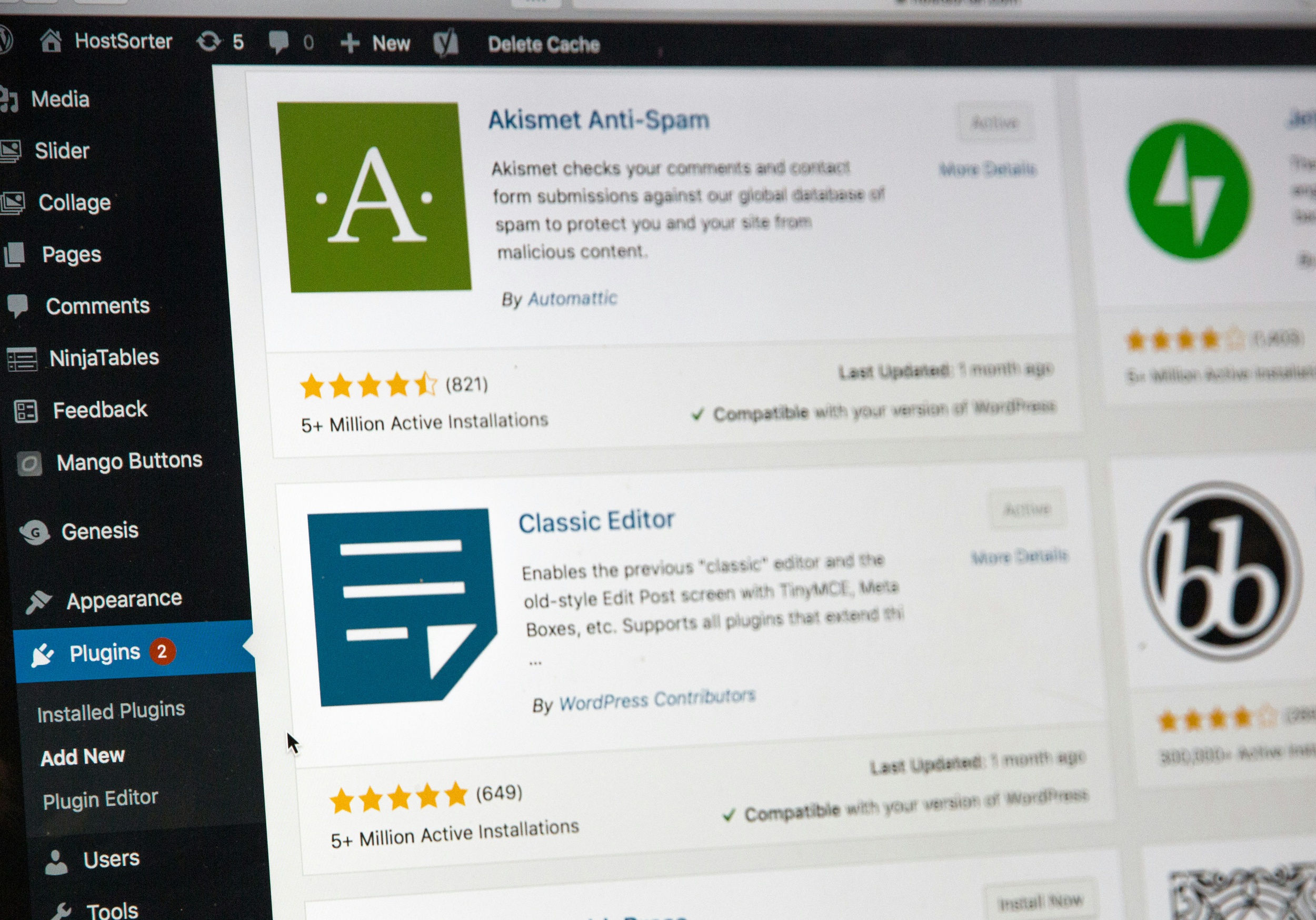This screenshot has width=1316, height=920.
Task: Click the Plugins badge notification number 2
Action: [162, 651]
